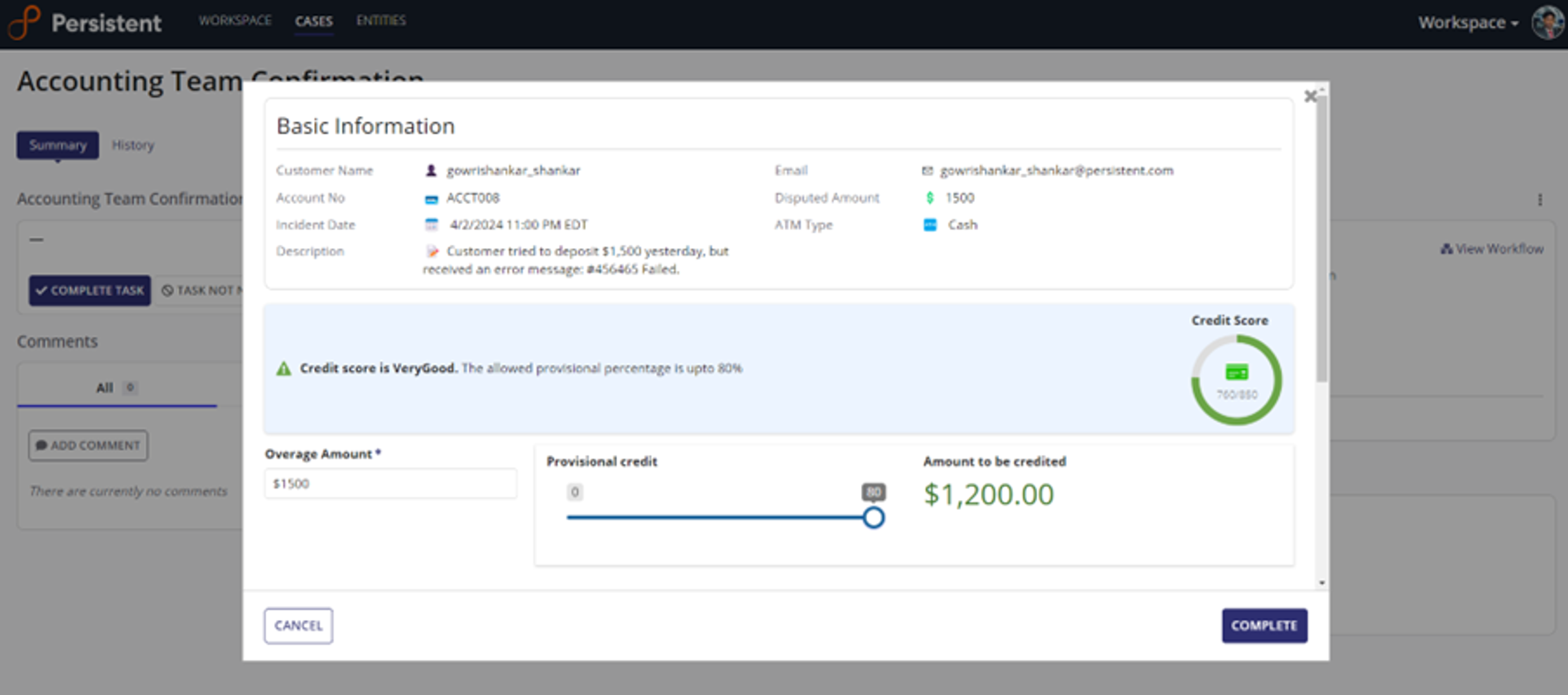This screenshot has height=695, width=1568.
Task: Select the All comments tab
Action: 117,387
